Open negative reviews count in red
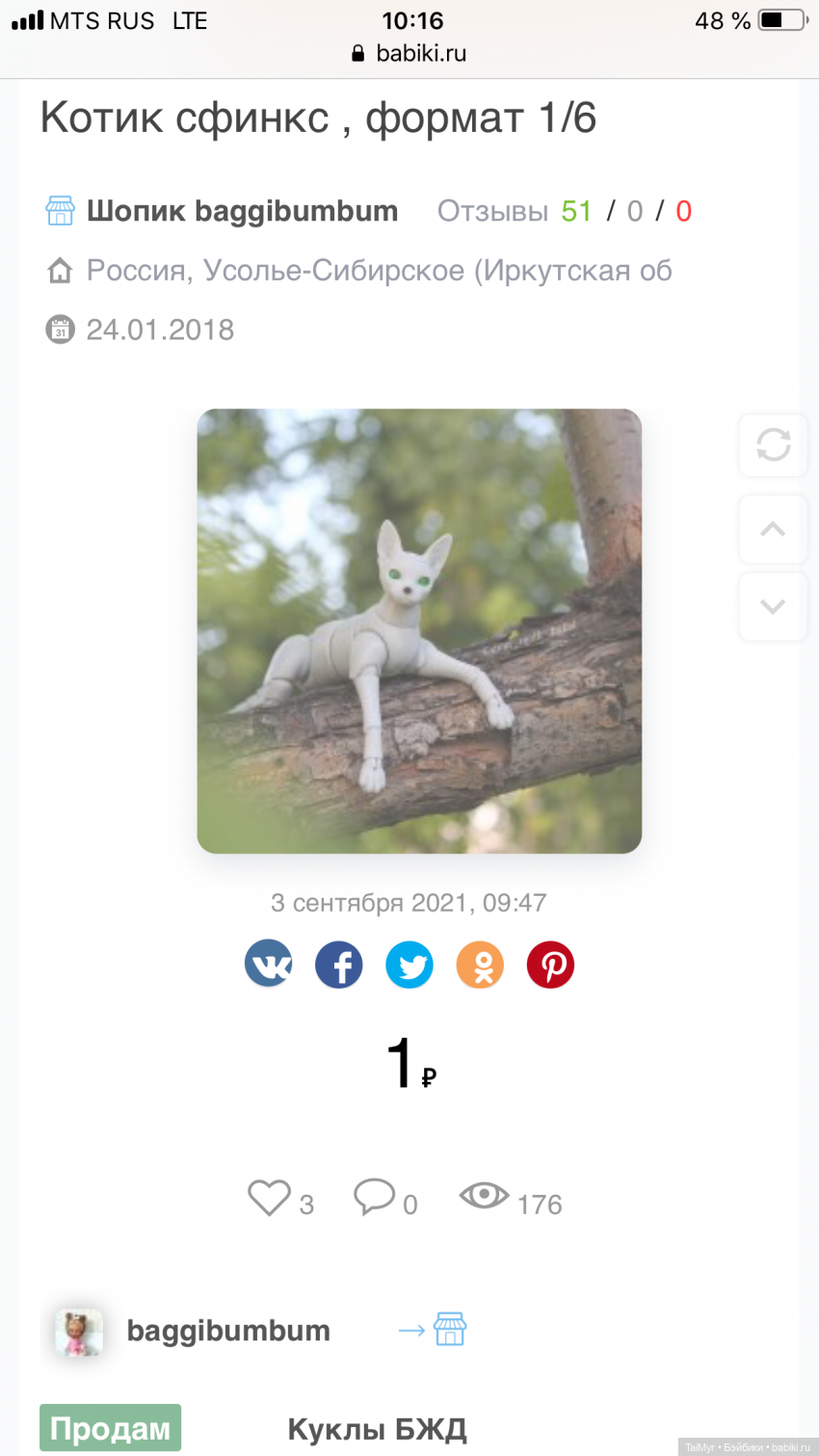 [684, 211]
